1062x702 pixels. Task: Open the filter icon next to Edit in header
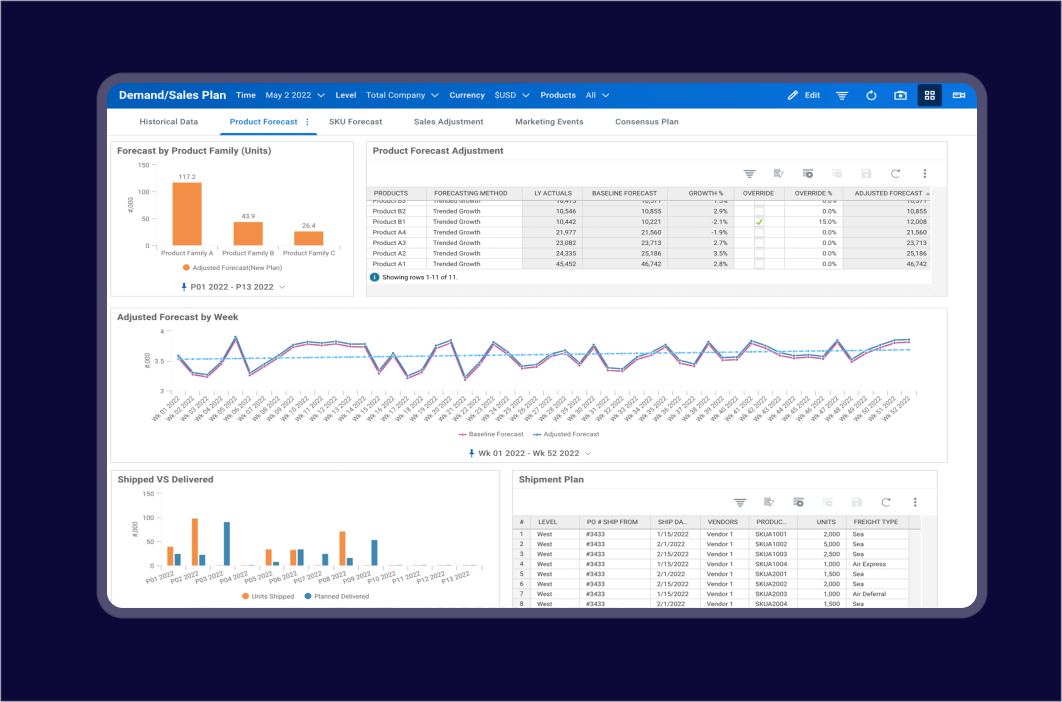tap(841, 95)
